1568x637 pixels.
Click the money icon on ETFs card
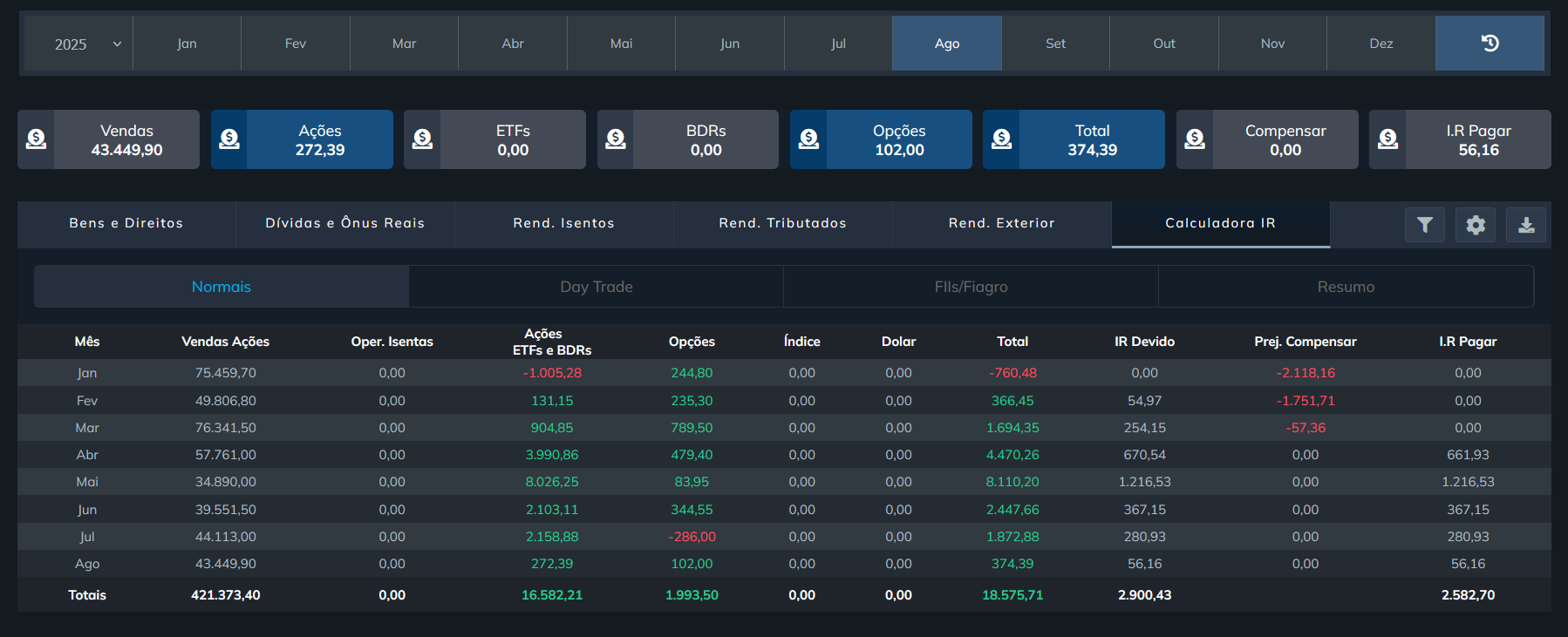[x=422, y=139]
